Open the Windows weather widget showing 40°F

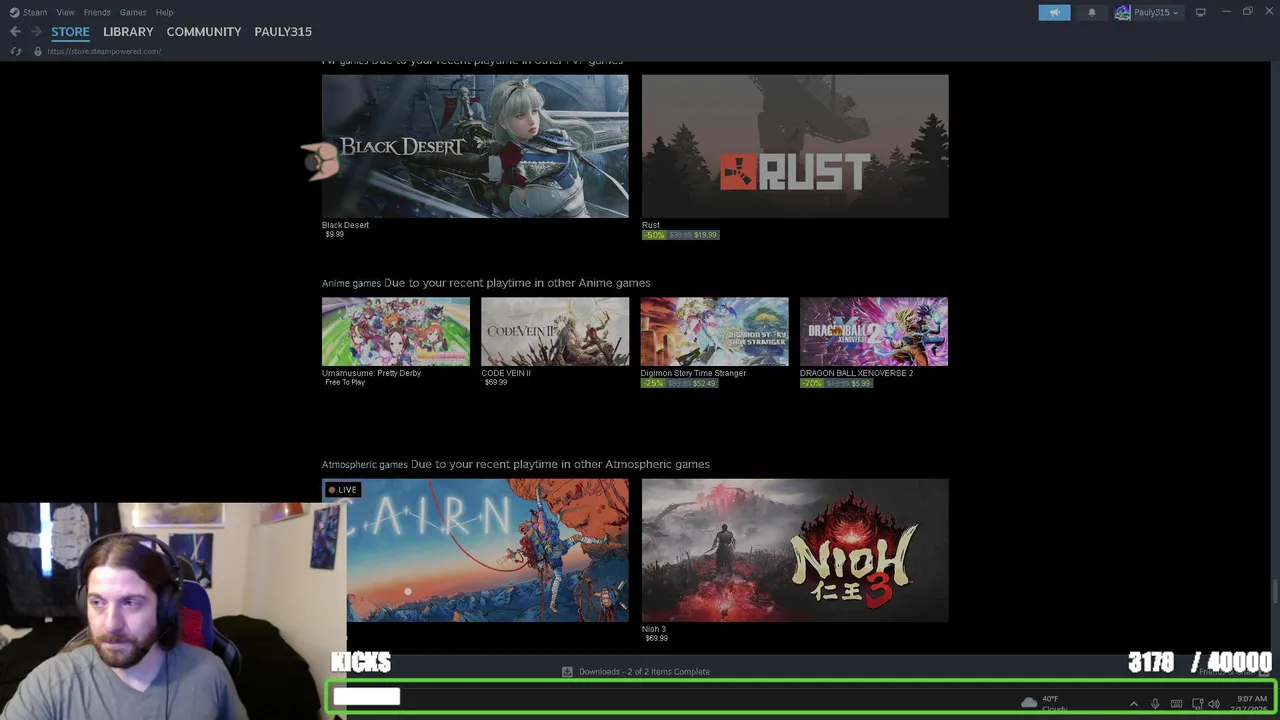pyautogui.click(x=1042, y=704)
